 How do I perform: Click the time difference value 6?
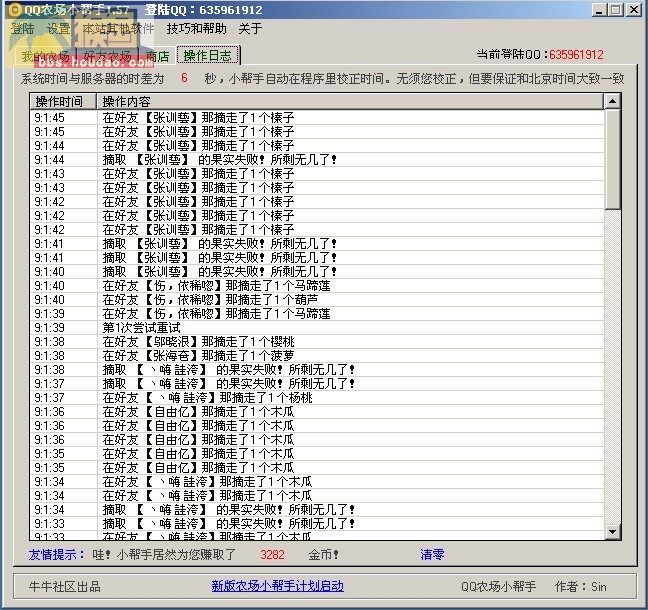tap(184, 78)
